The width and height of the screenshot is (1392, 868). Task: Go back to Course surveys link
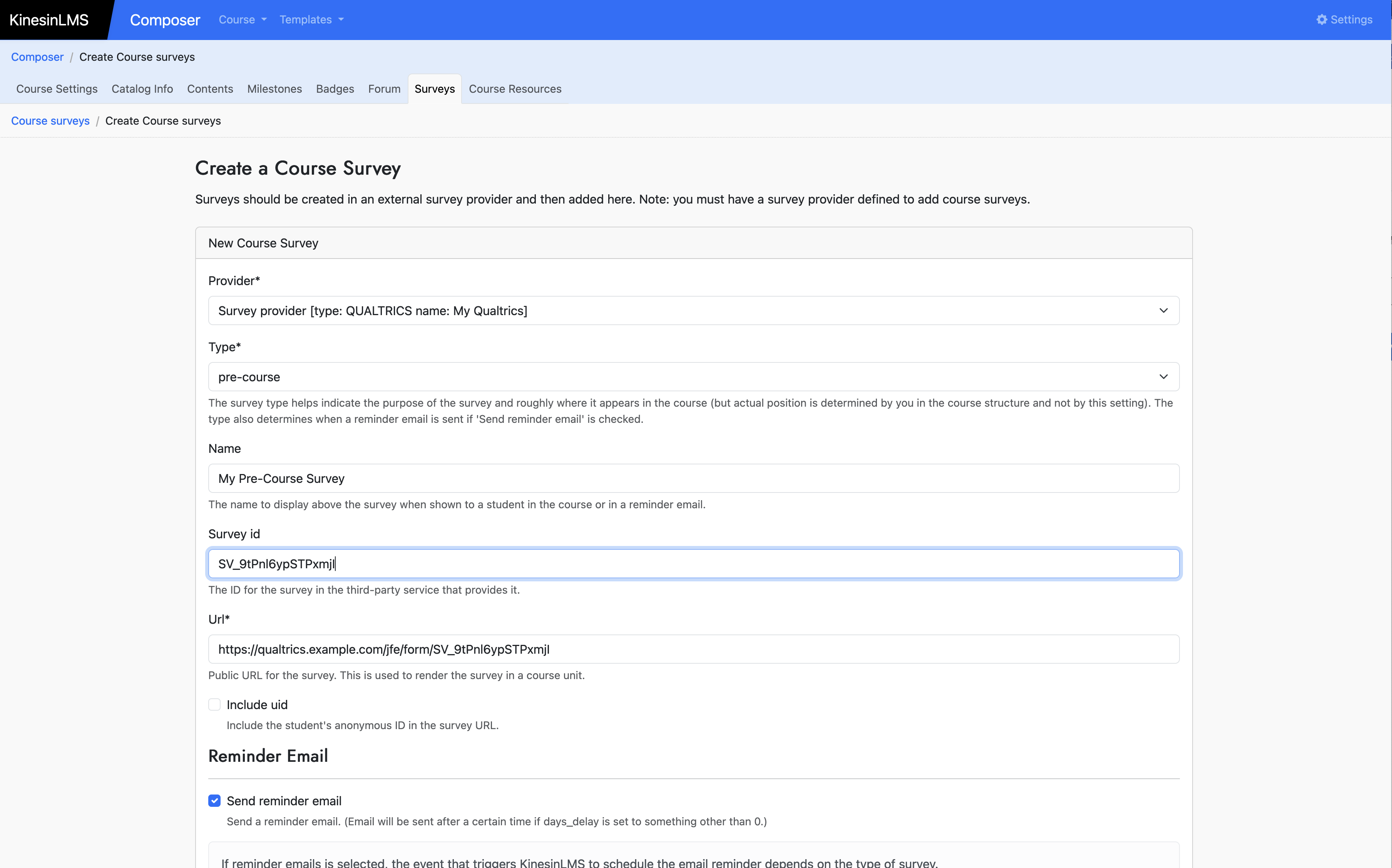[50, 120]
